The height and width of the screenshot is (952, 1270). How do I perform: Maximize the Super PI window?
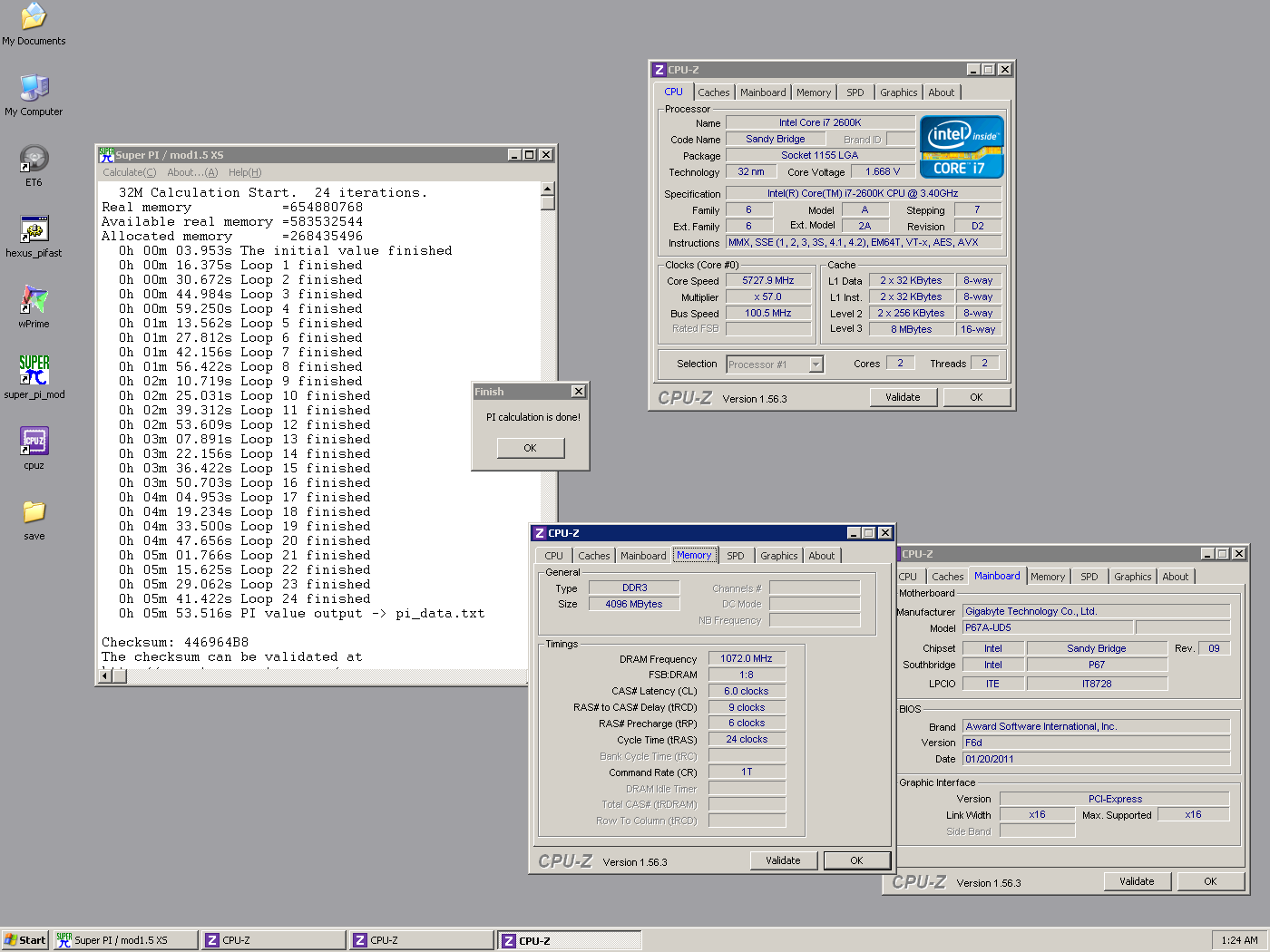530,155
